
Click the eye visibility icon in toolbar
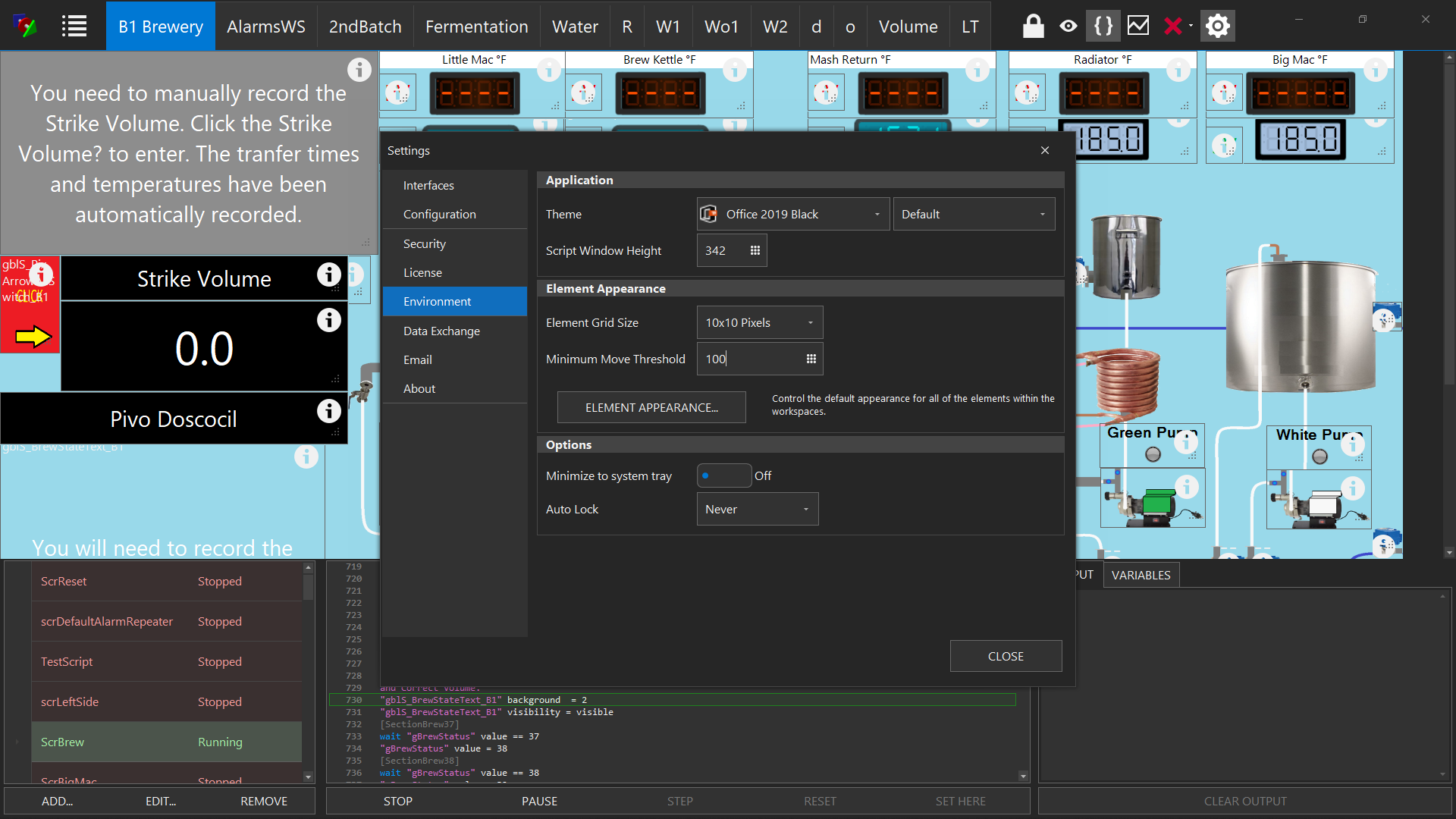(x=1068, y=25)
